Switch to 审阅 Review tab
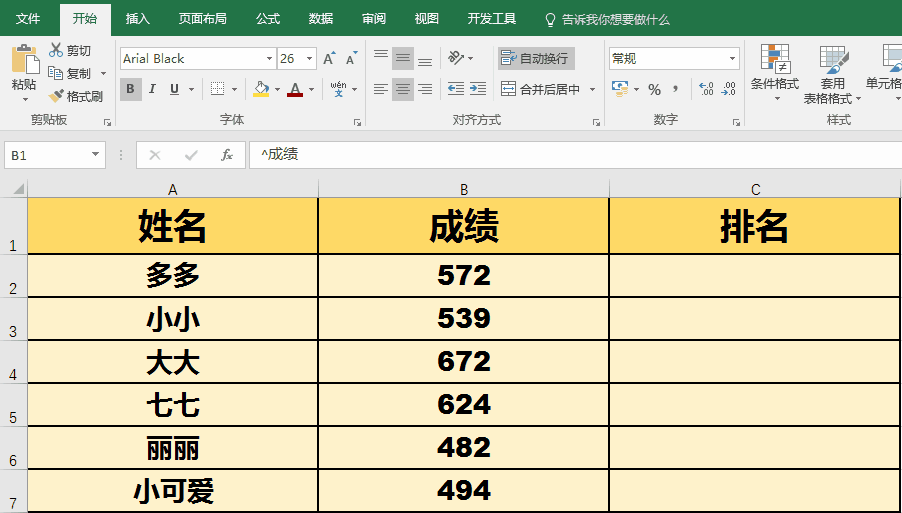902x513 pixels. [x=374, y=19]
